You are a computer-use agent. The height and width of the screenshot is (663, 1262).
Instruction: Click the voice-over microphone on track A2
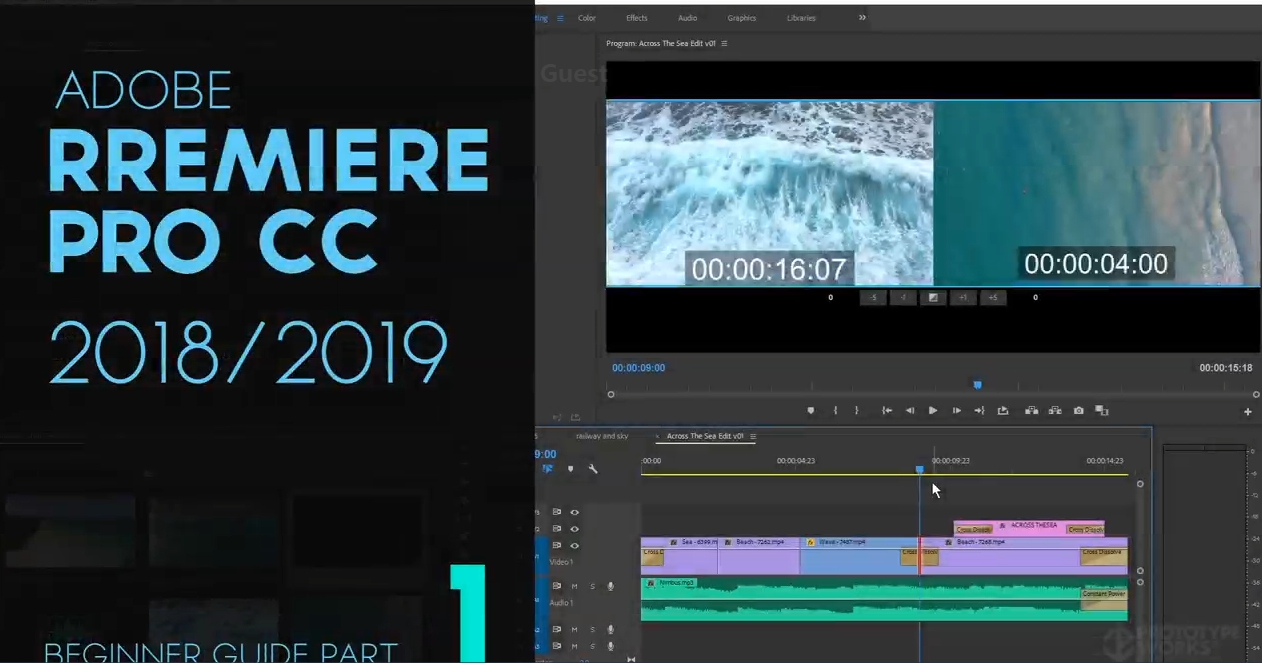(x=611, y=629)
